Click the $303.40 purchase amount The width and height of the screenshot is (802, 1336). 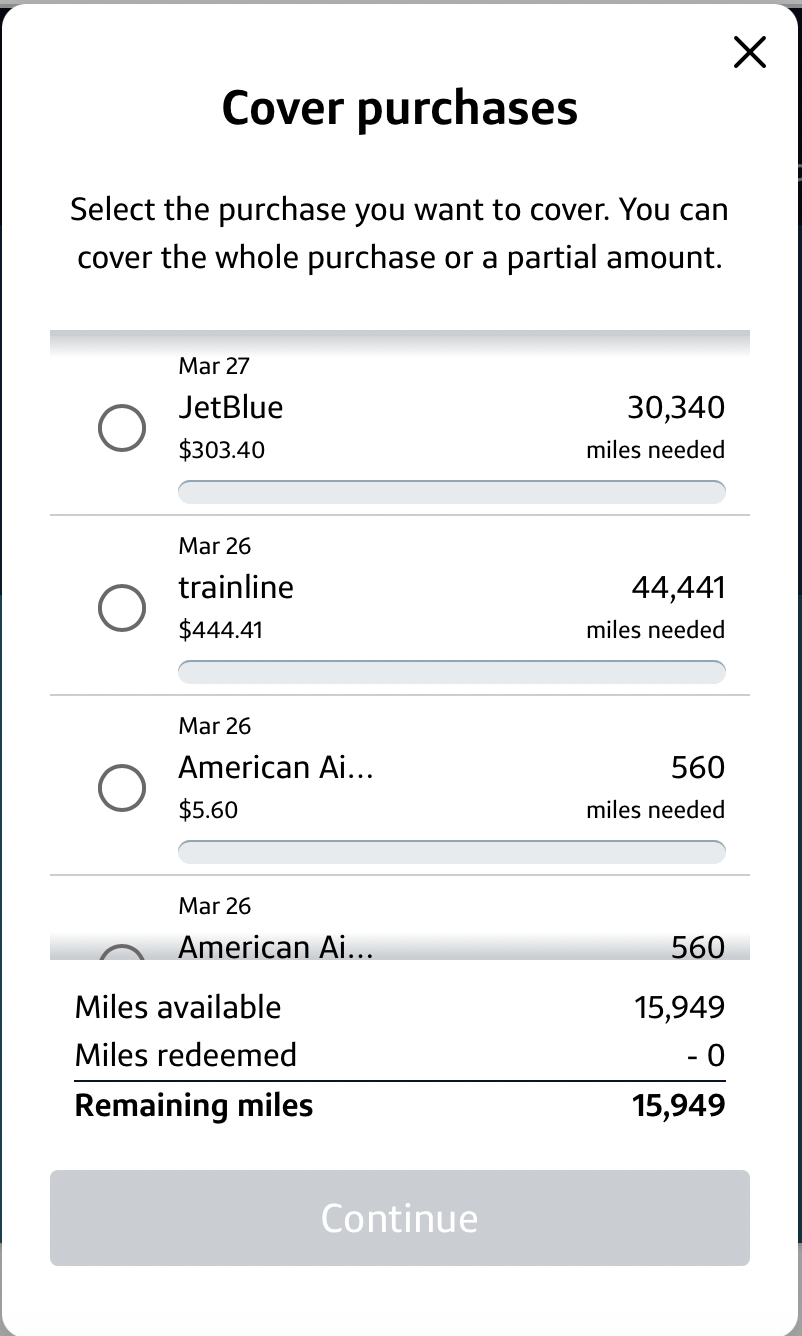pyautogui.click(x=221, y=450)
